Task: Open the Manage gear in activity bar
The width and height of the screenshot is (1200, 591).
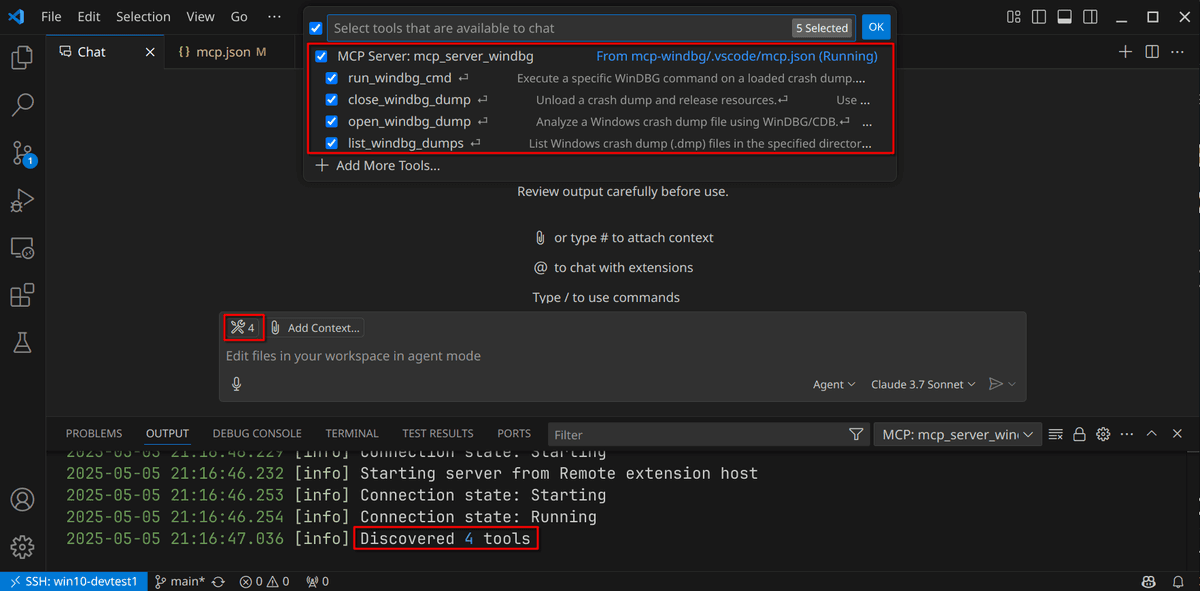Action: pyautogui.click(x=22, y=547)
